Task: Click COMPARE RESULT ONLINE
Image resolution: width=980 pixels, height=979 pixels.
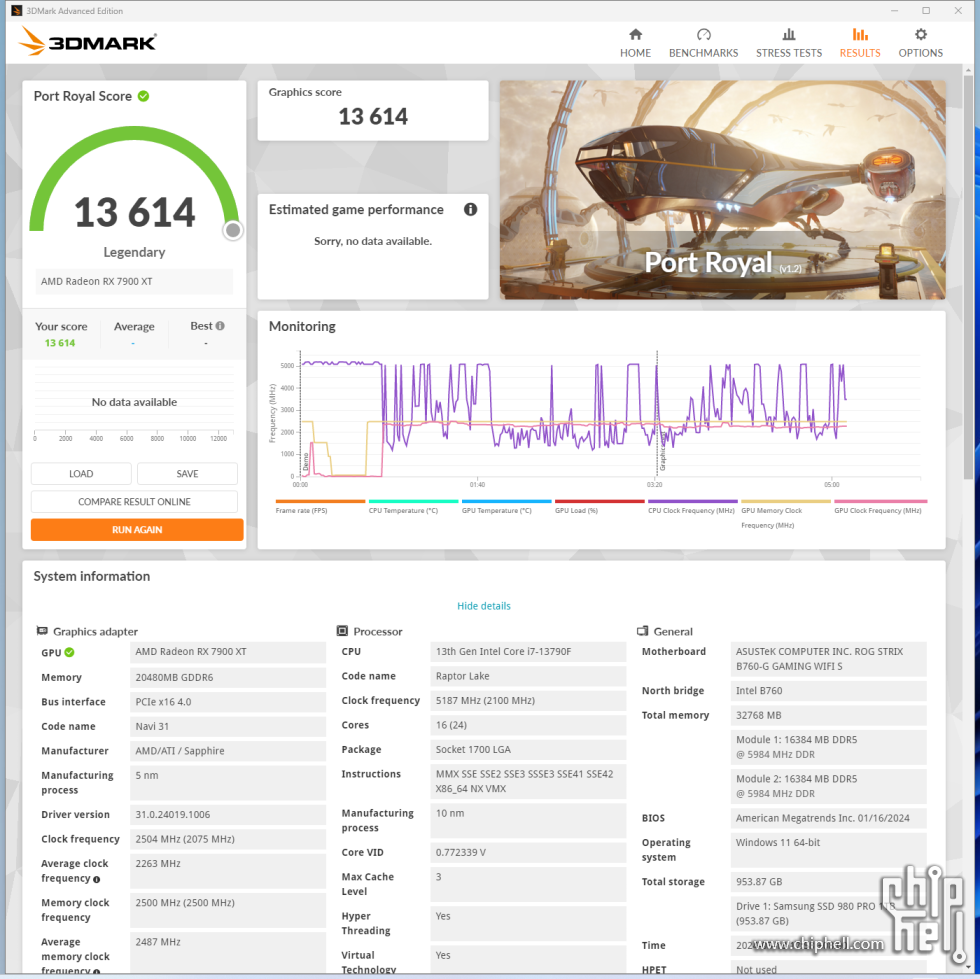Action: (x=134, y=501)
